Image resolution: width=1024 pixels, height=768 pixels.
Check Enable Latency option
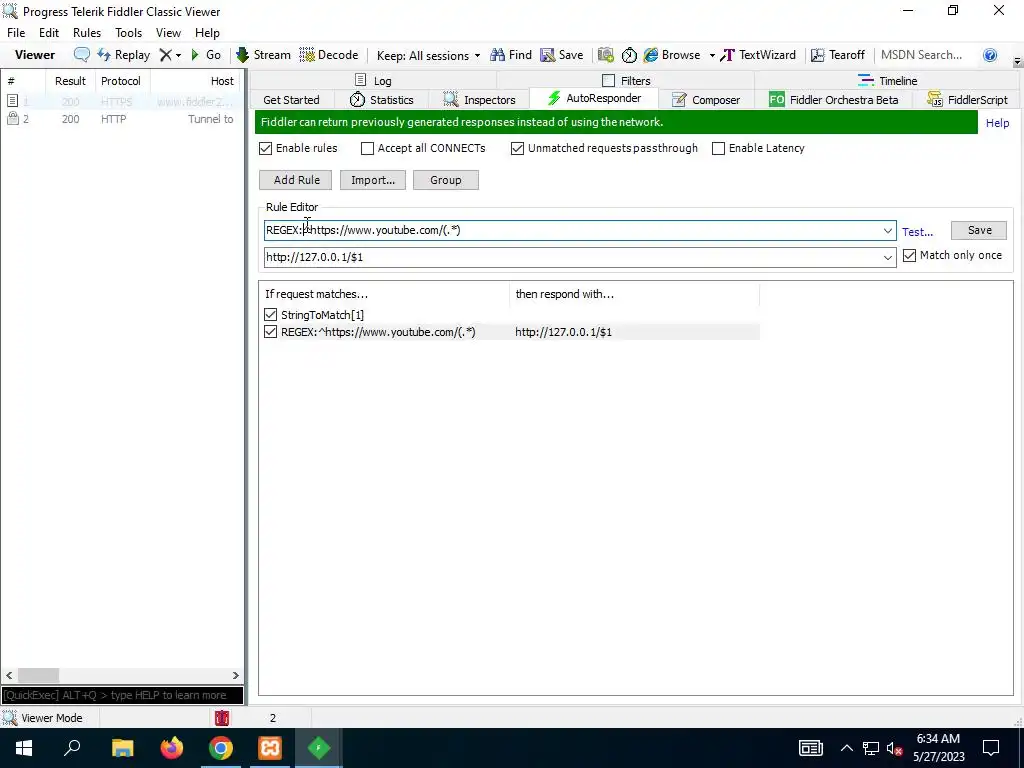tap(718, 148)
